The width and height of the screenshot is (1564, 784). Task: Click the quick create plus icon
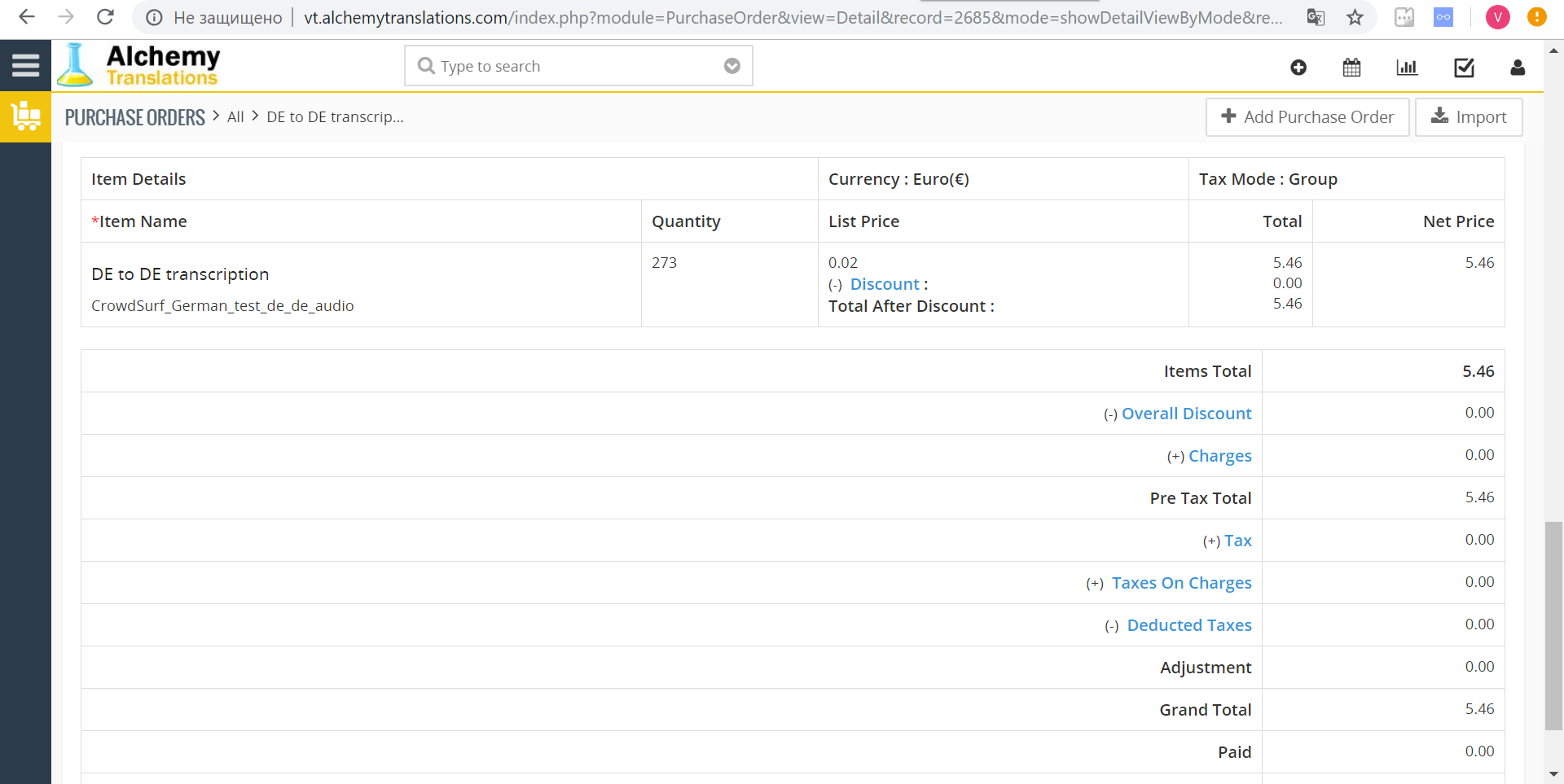pos(1298,68)
